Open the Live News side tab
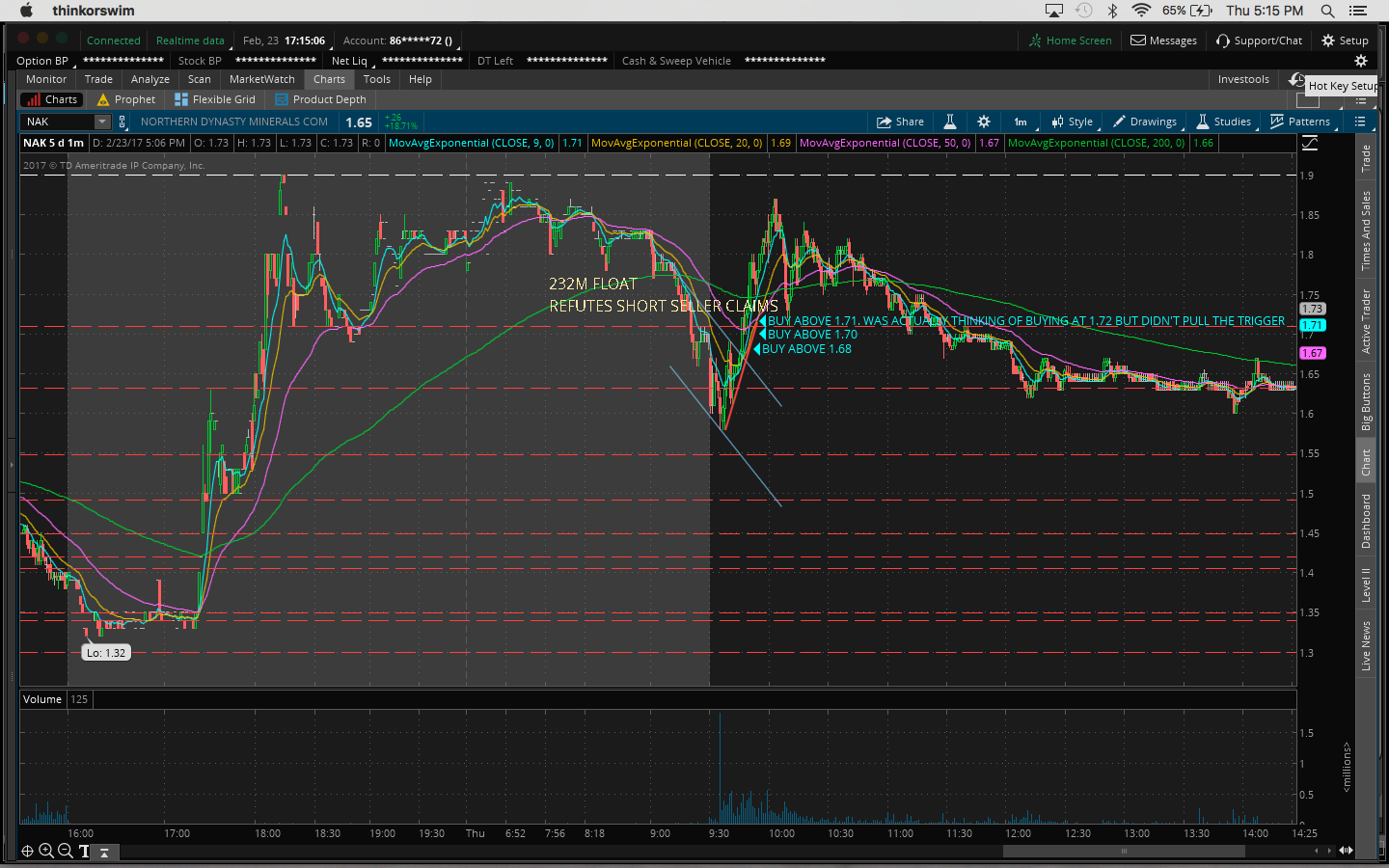 click(x=1366, y=645)
